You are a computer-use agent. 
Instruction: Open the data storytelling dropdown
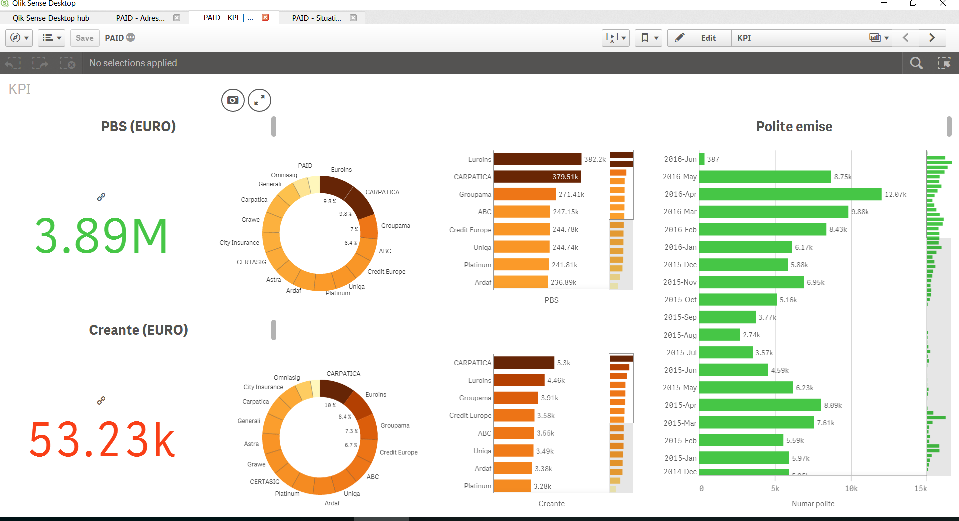615,38
